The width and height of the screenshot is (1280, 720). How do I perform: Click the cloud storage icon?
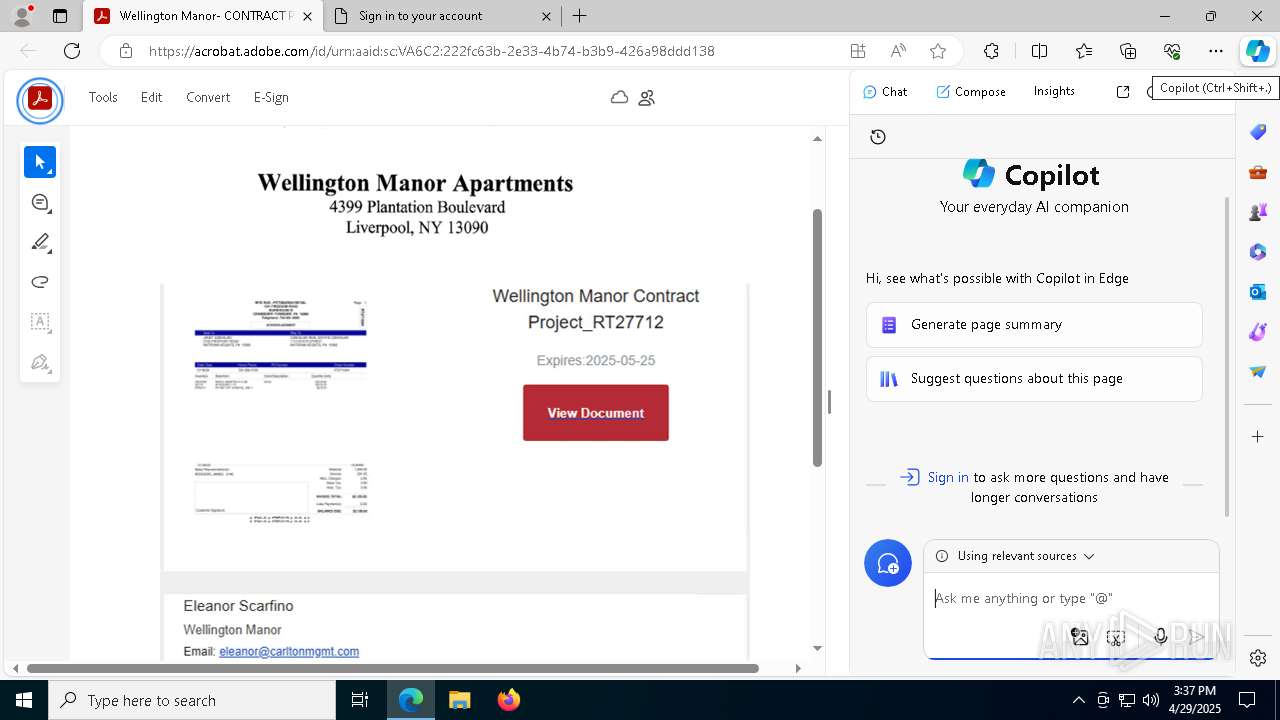pos(619,97)
